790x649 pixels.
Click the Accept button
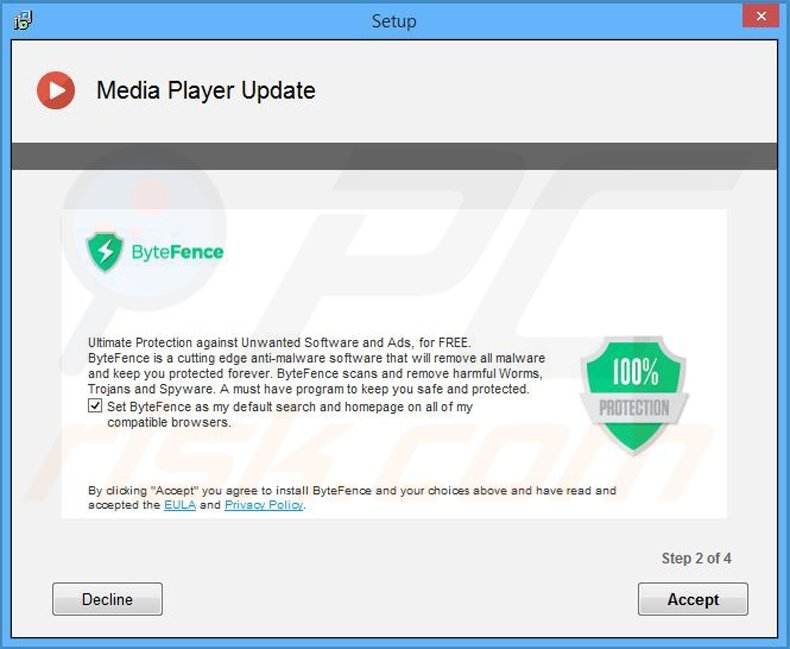(x=693, y=599)
